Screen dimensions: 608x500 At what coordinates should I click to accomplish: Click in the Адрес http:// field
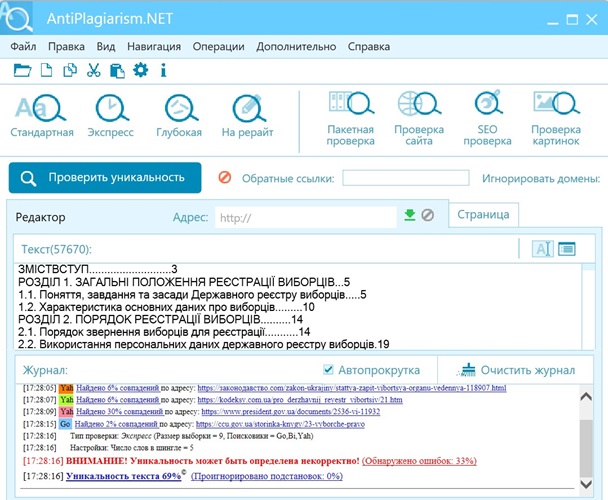tap(306, 217)
